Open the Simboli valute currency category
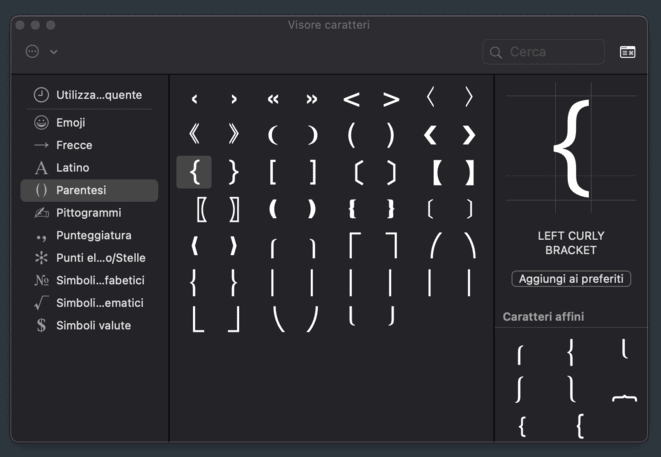Viewport: 661px width, 457px height. coord(93,325)
